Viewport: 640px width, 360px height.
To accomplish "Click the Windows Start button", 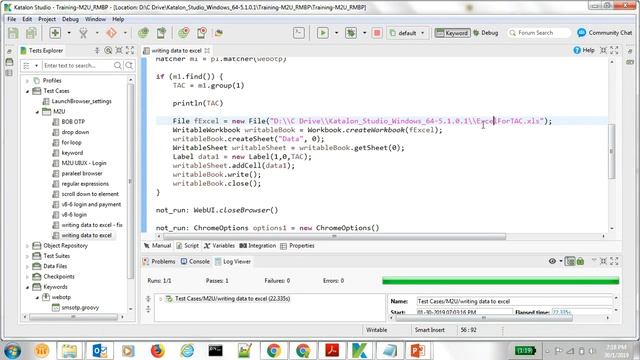I will (x=12, y=351).
